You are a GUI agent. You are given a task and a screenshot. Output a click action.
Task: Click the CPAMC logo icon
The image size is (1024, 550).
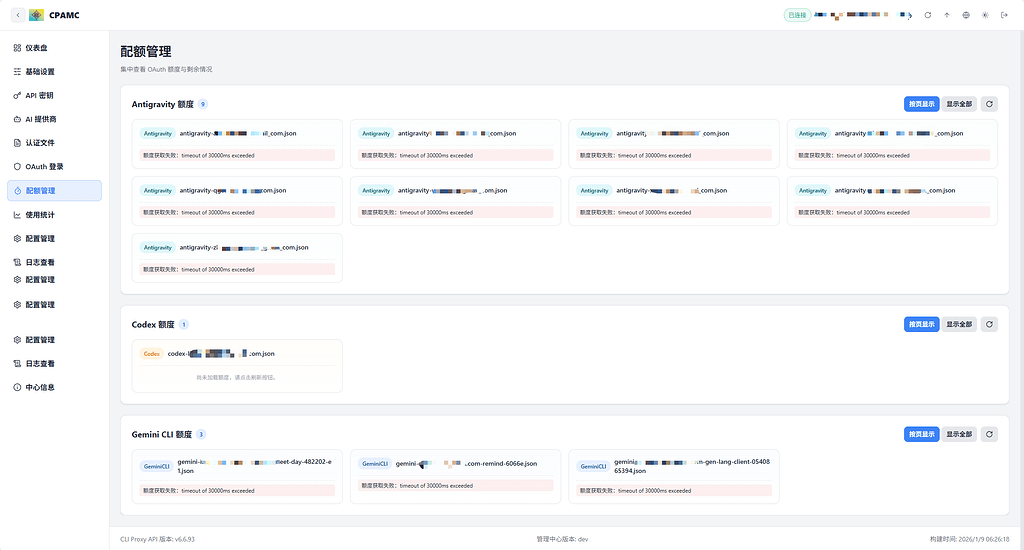tap(37, 15)
